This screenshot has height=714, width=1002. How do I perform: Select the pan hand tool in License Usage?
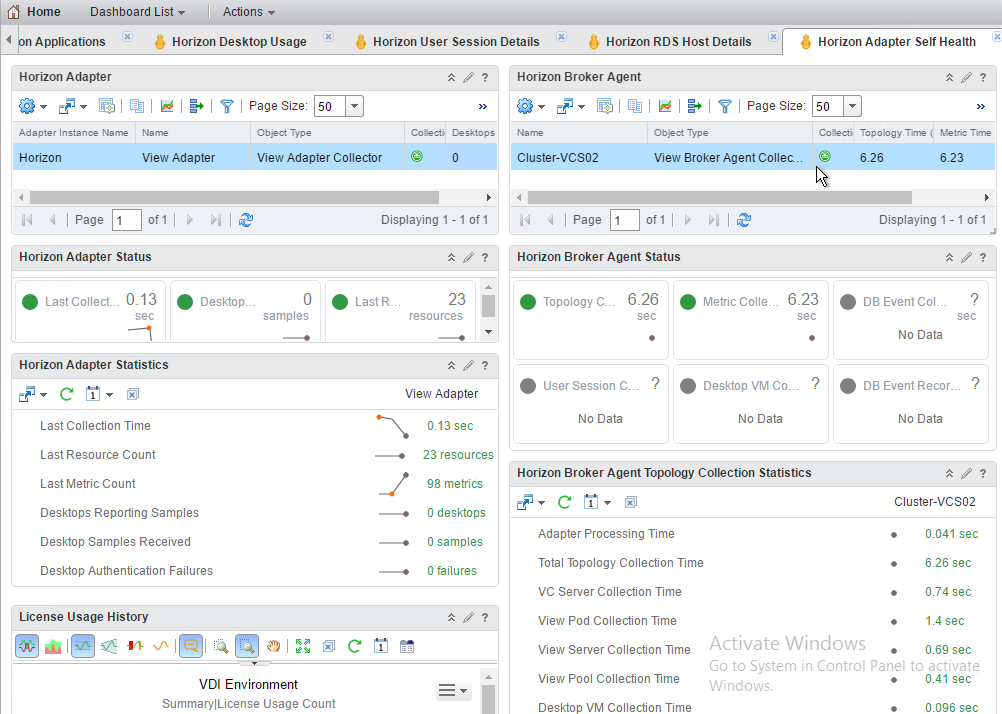(x=274, y=646)
